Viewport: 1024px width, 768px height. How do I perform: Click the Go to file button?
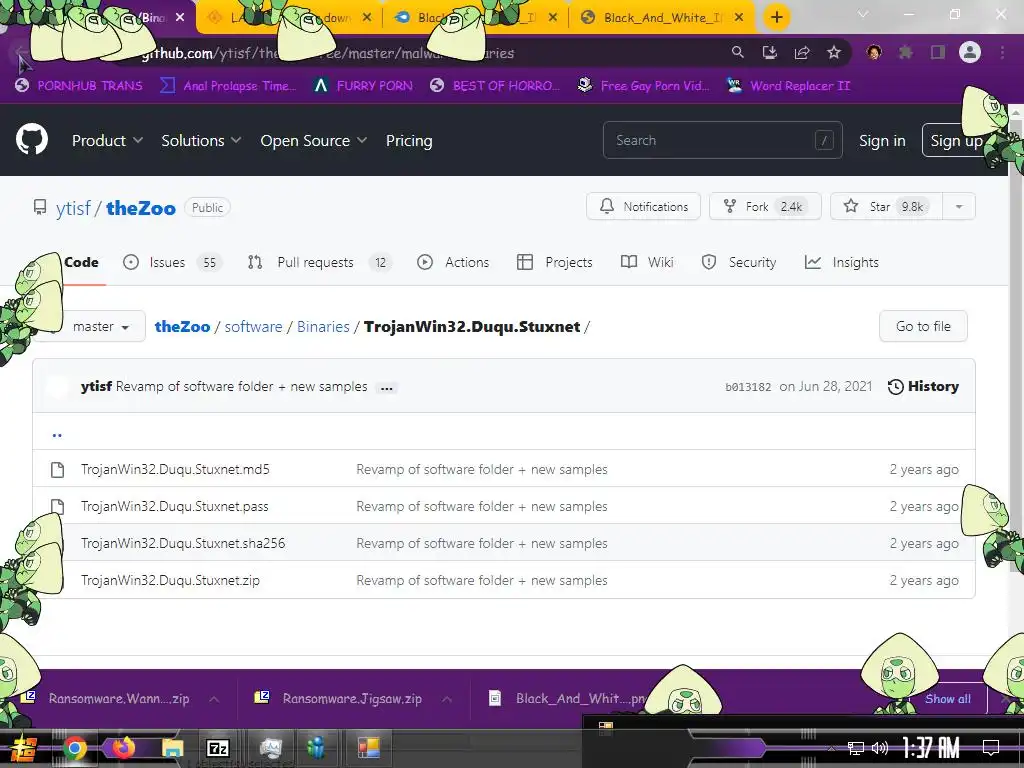point(923,326)
